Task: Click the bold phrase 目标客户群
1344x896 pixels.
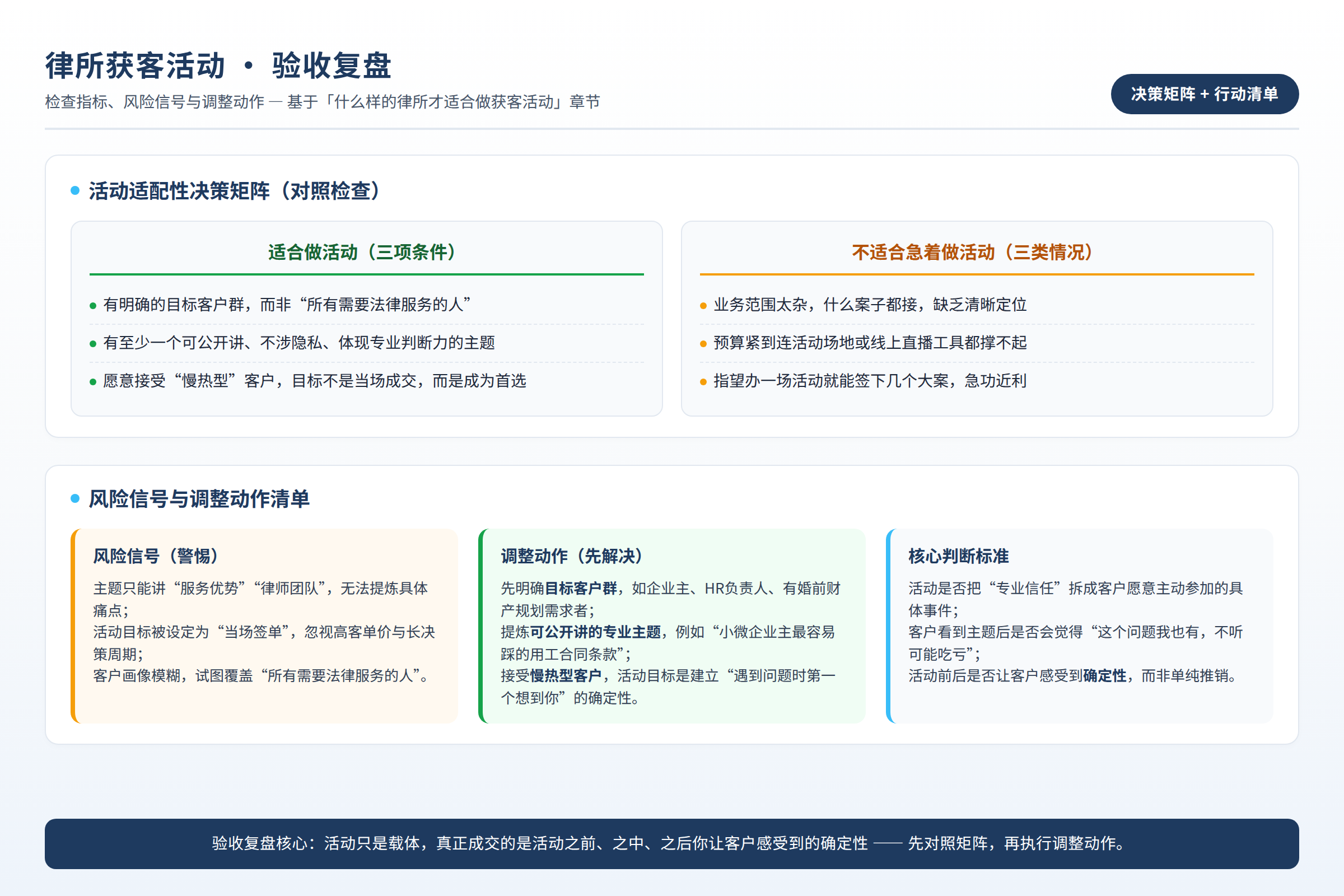Action: [x=581, y=589]
